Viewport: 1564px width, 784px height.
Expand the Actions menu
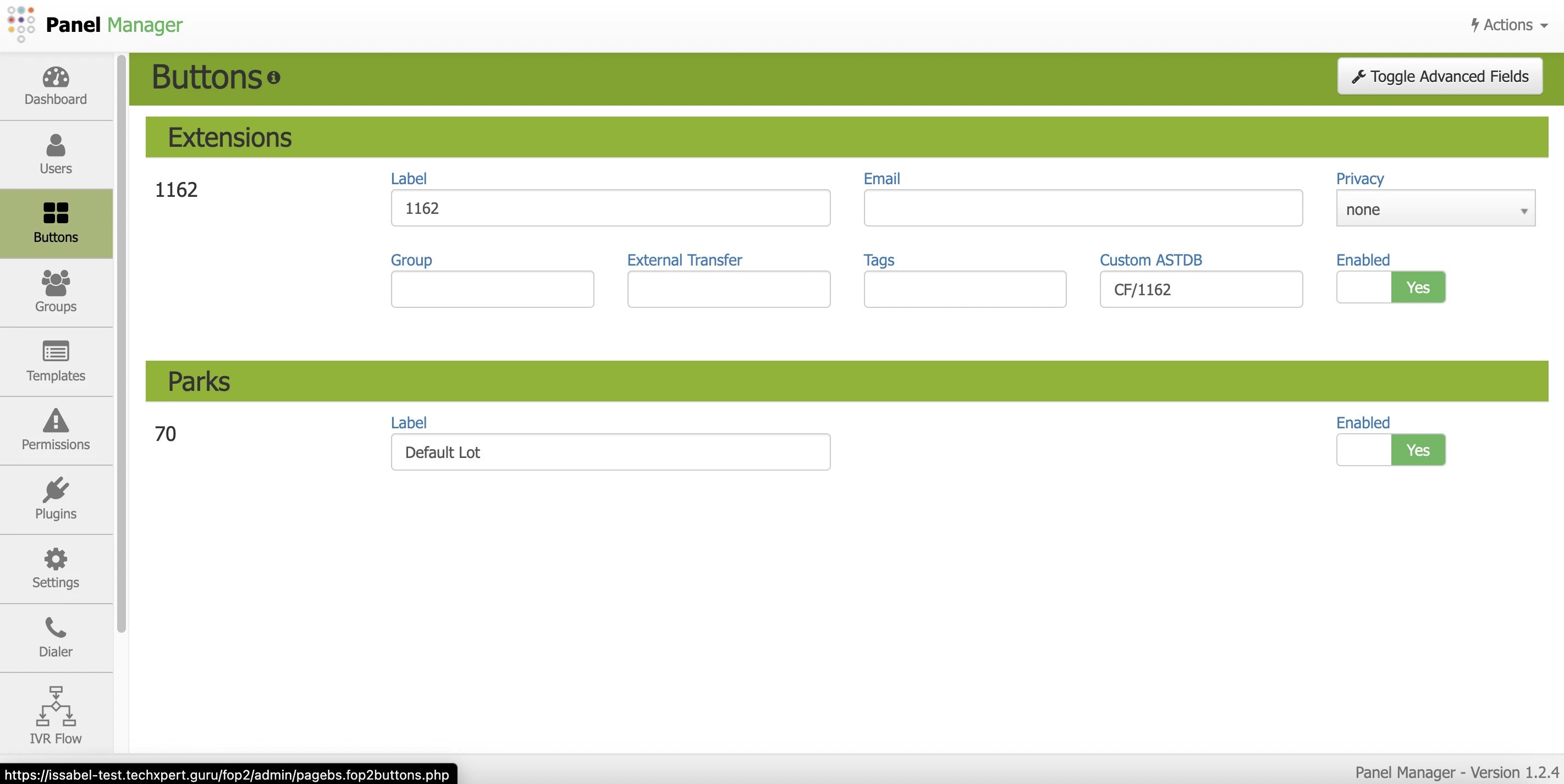1509,25
